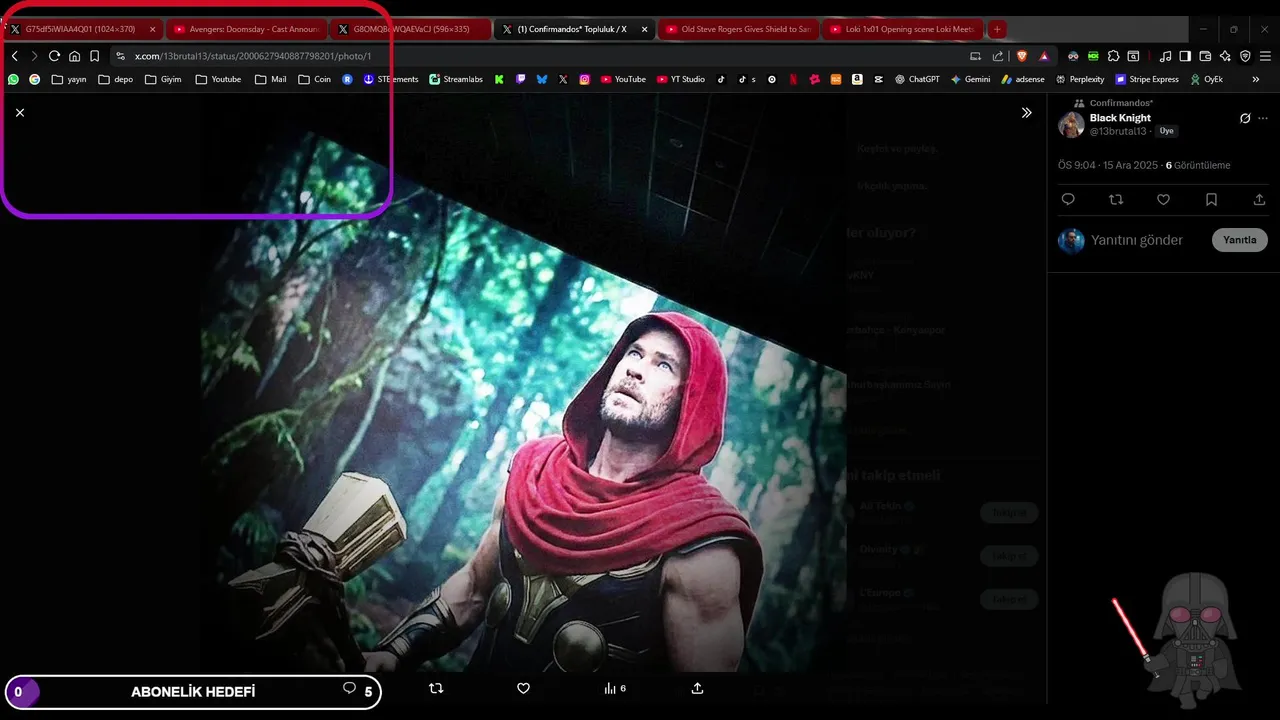This screenshot has width=1280, height=720.
Task: Open the 6 Görüntüleme view count
Action: click(x=1198, y=165)
